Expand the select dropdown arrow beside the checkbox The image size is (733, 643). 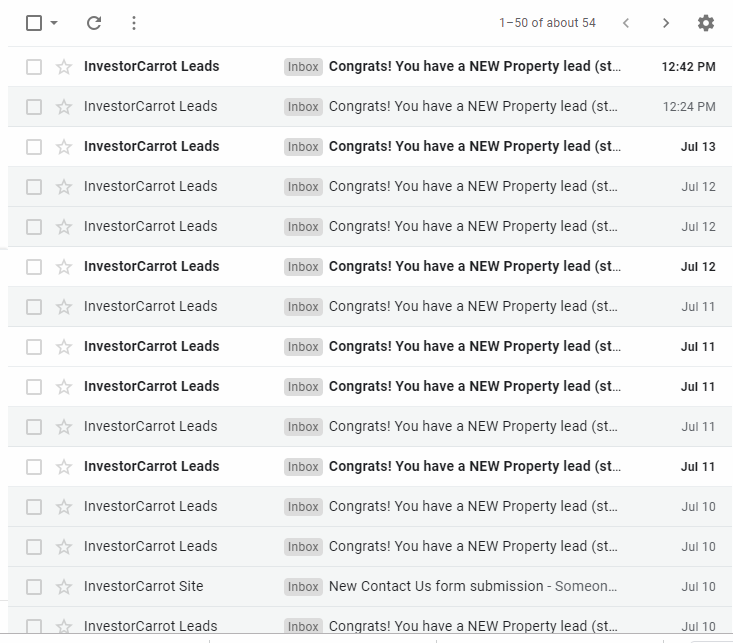54,23
